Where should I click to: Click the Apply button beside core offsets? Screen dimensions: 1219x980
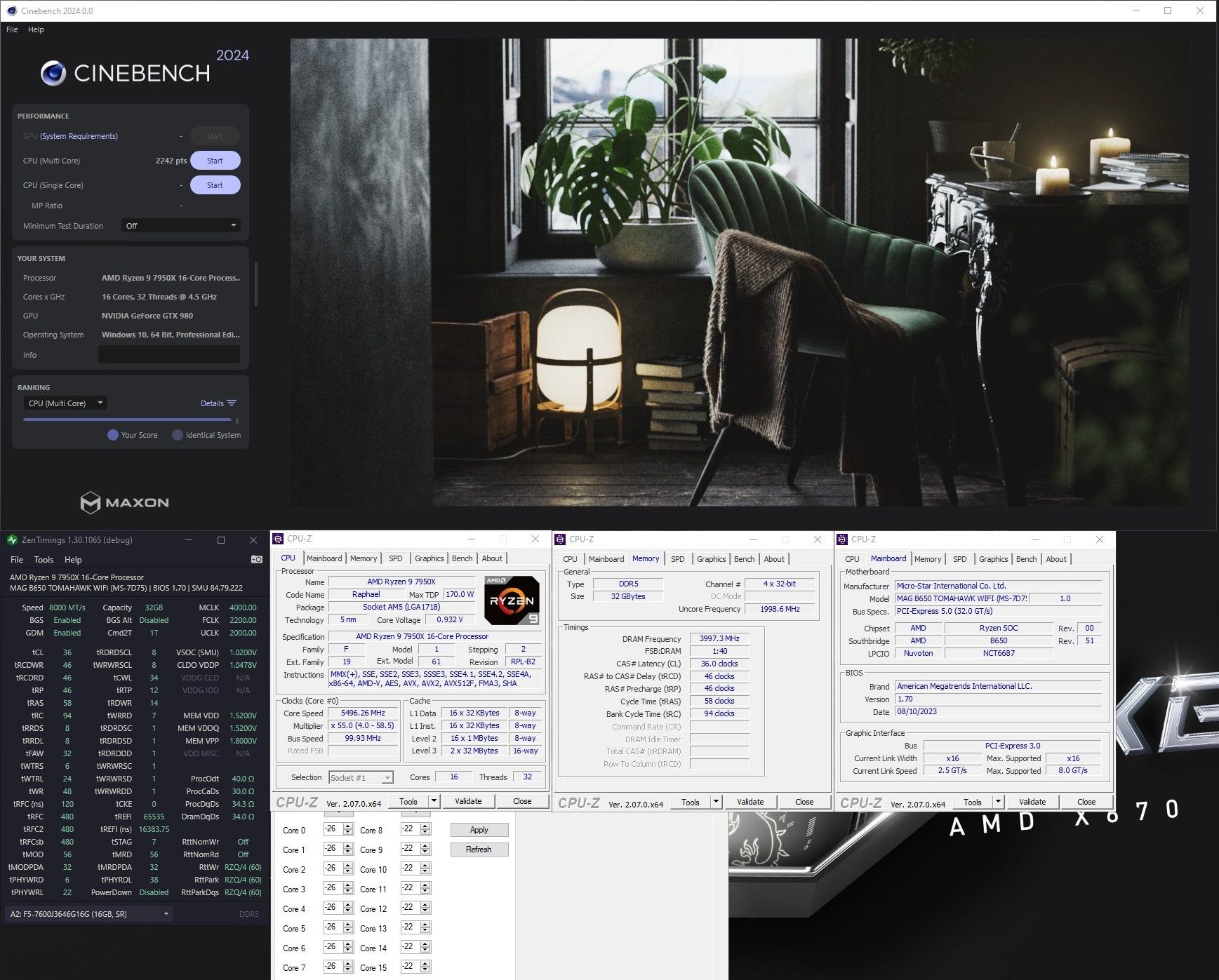tap(479, 830)
